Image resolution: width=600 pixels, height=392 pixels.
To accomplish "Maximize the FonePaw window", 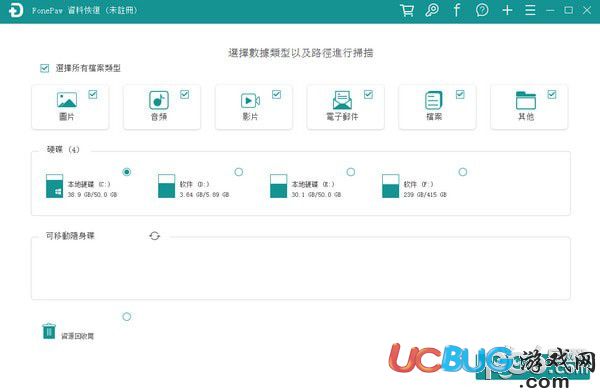I will pos(569,10).
